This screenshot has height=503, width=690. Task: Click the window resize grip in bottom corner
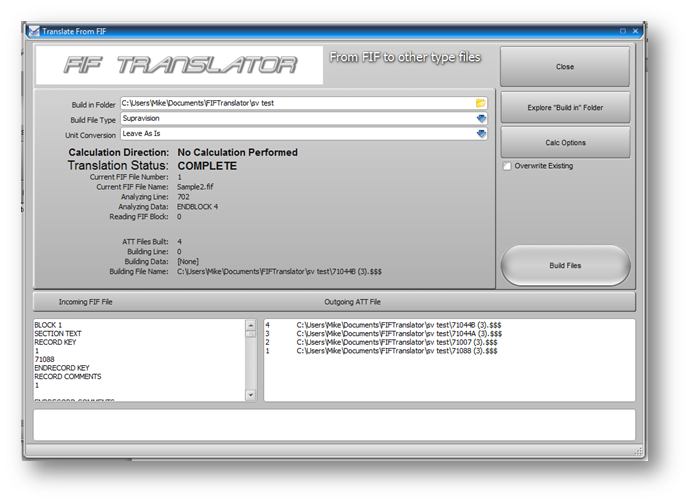click(637, 453)
